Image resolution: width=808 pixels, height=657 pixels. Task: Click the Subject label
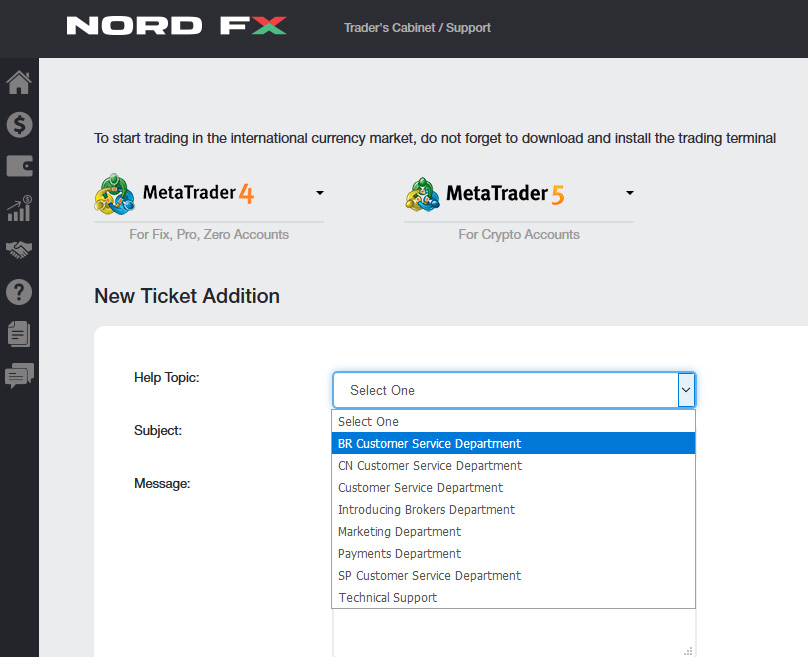click(x=158, y=430)
